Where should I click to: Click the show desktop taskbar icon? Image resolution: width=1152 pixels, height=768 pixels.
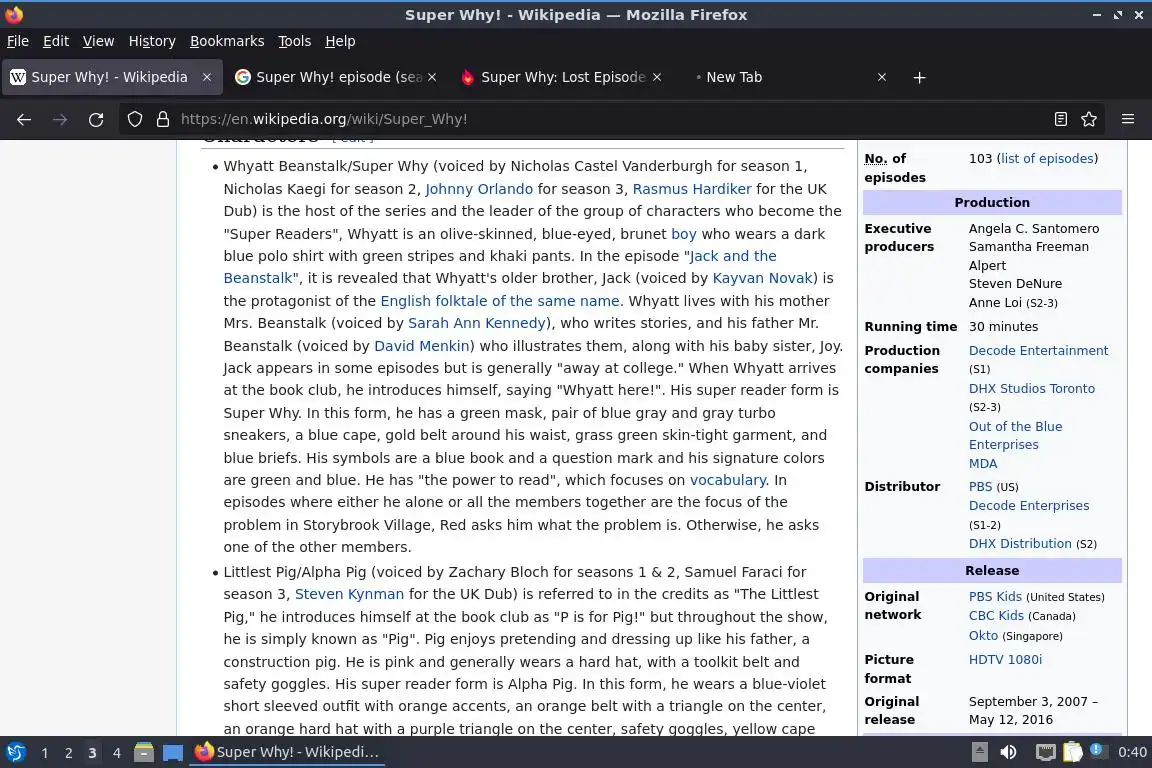pyautogui.click(x=173, y=753)
